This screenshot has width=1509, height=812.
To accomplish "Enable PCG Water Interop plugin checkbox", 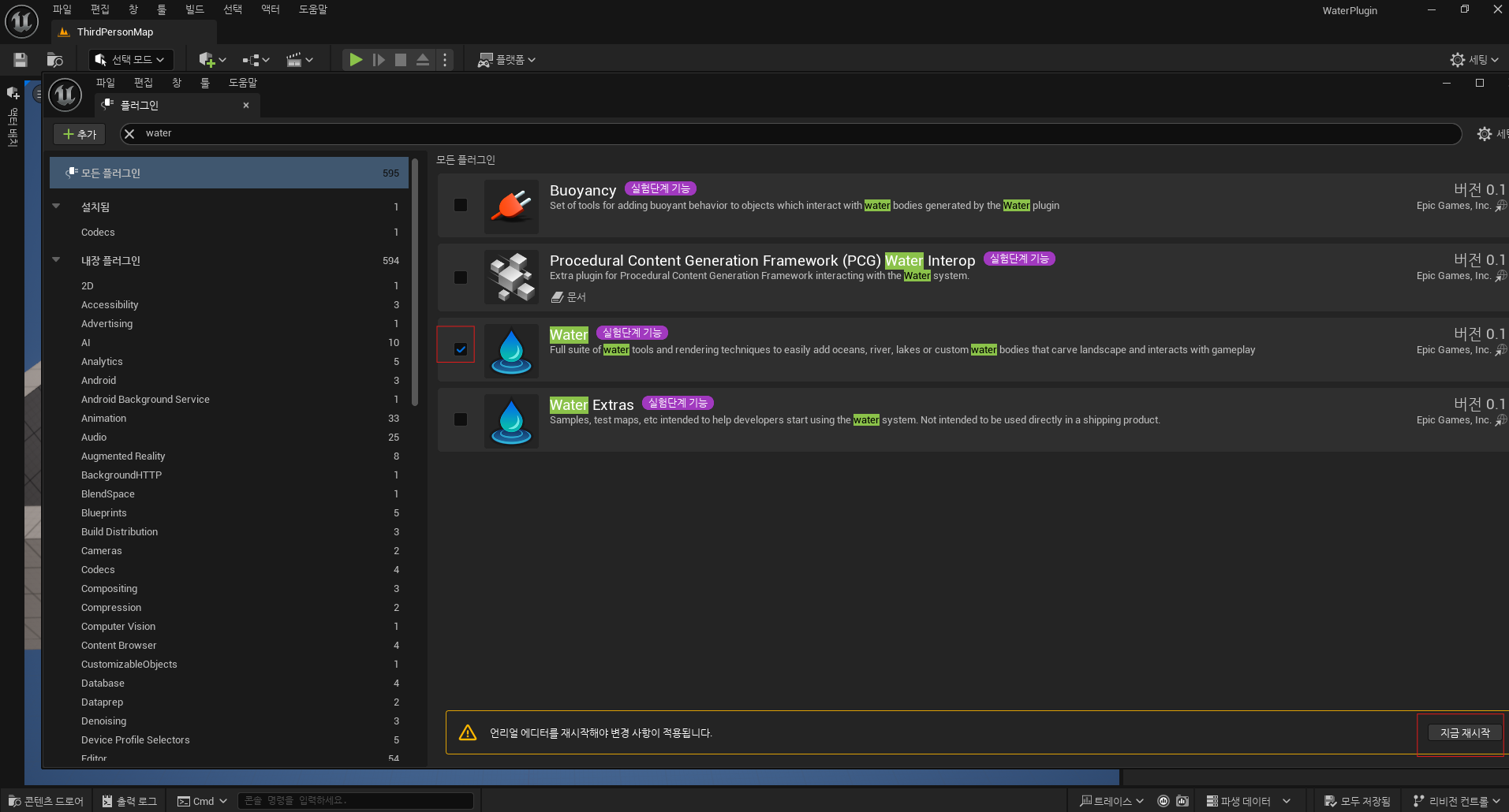I will point(461,277).
